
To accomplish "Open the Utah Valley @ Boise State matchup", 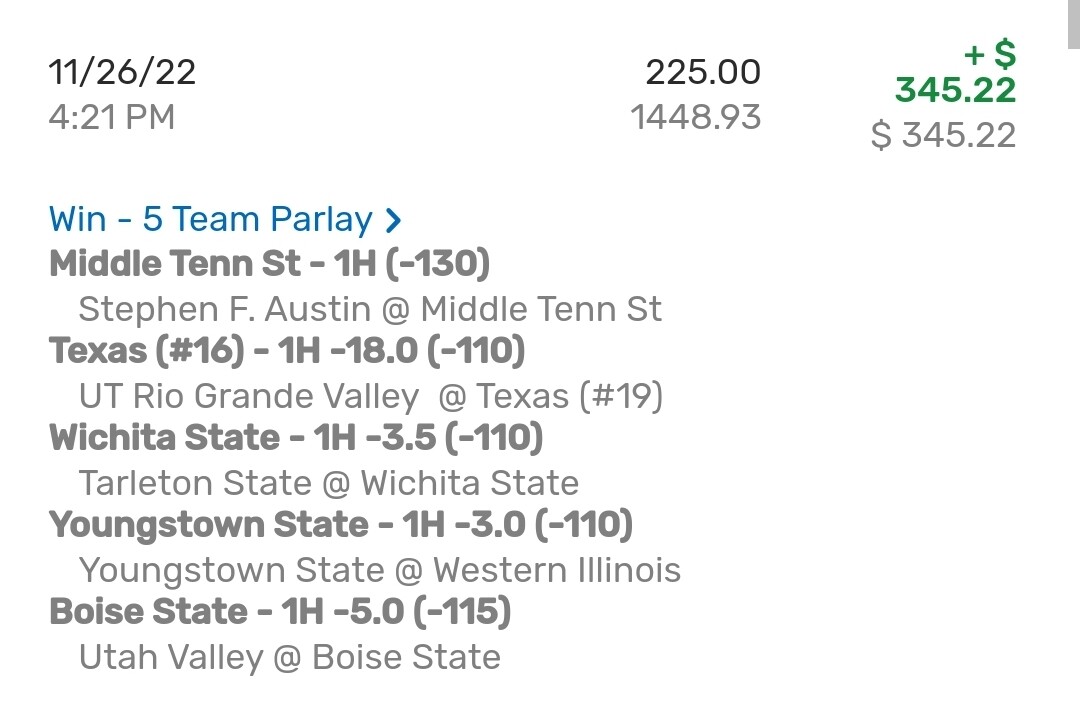I will (290, 658).
